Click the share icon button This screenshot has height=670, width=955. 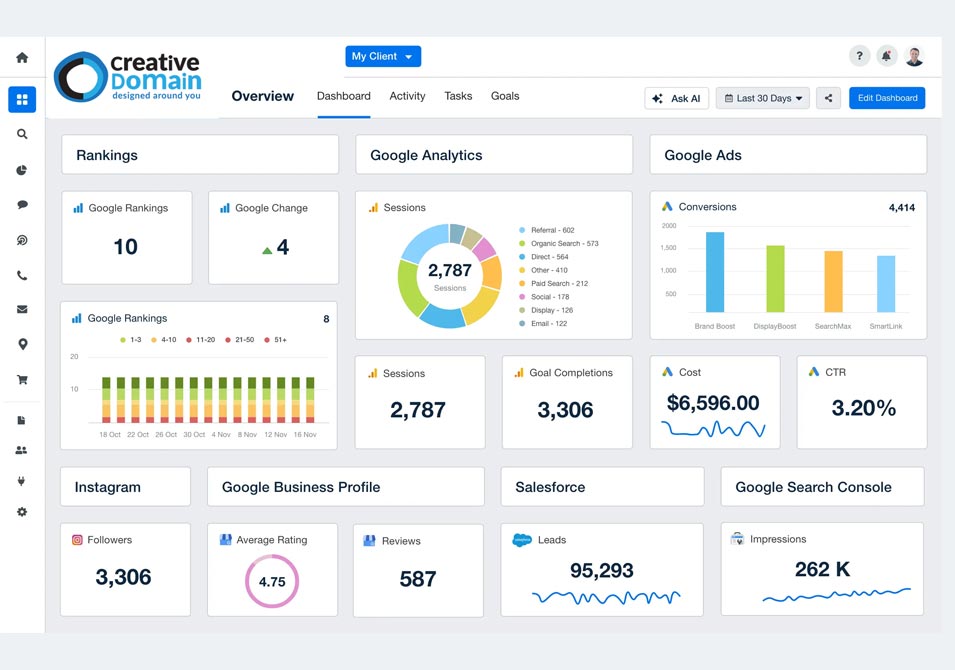828,97
